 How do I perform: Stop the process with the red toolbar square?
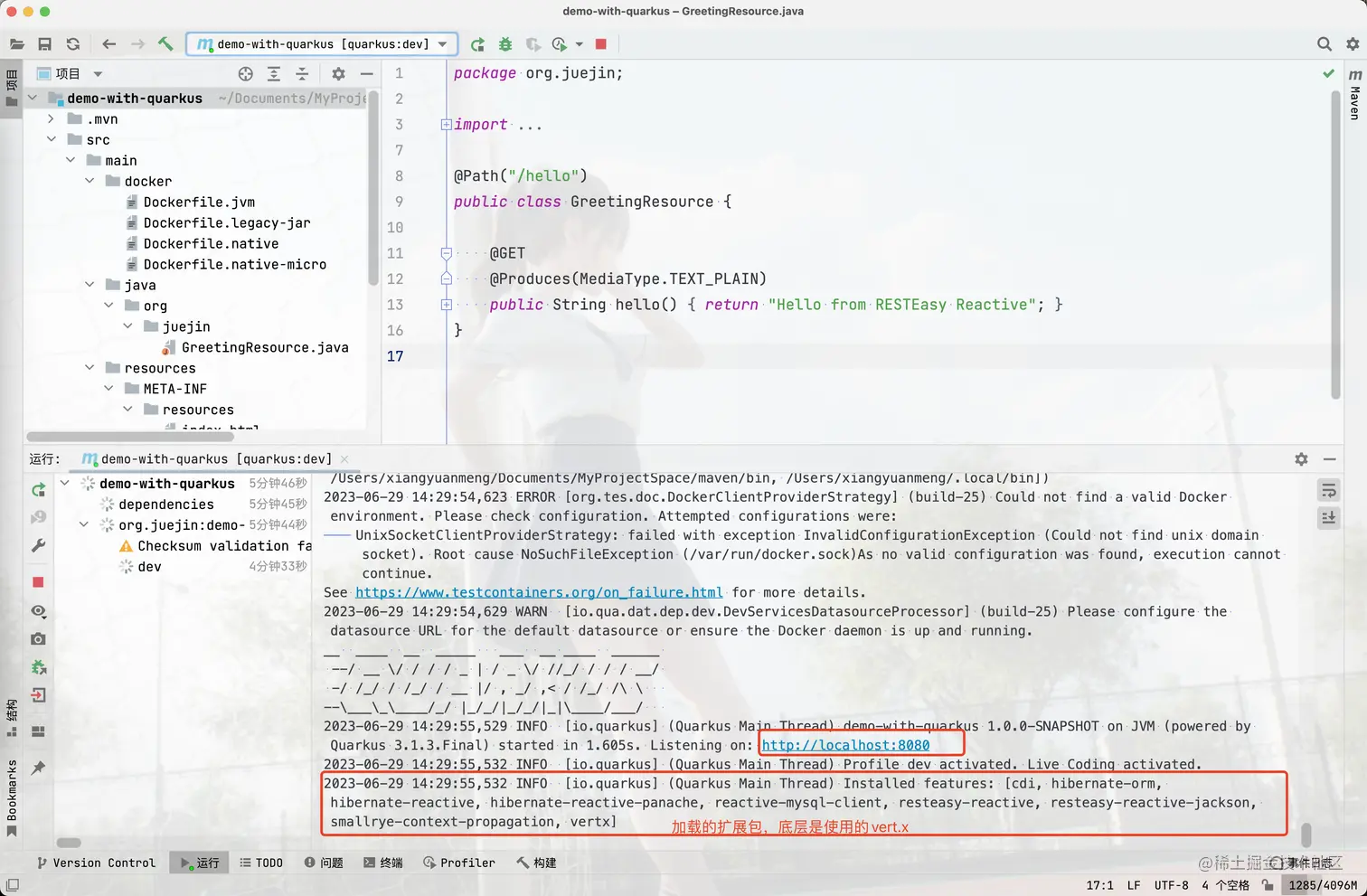tap(601, 43)
